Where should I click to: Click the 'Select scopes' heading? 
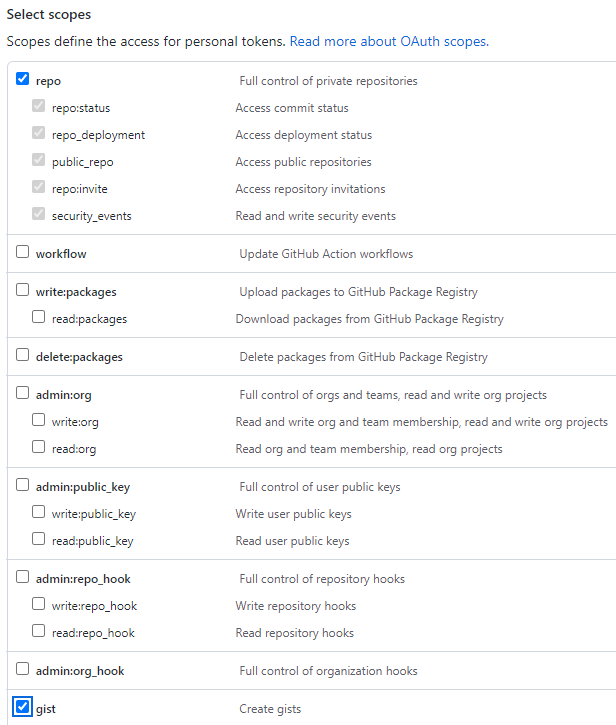point(49,14)
